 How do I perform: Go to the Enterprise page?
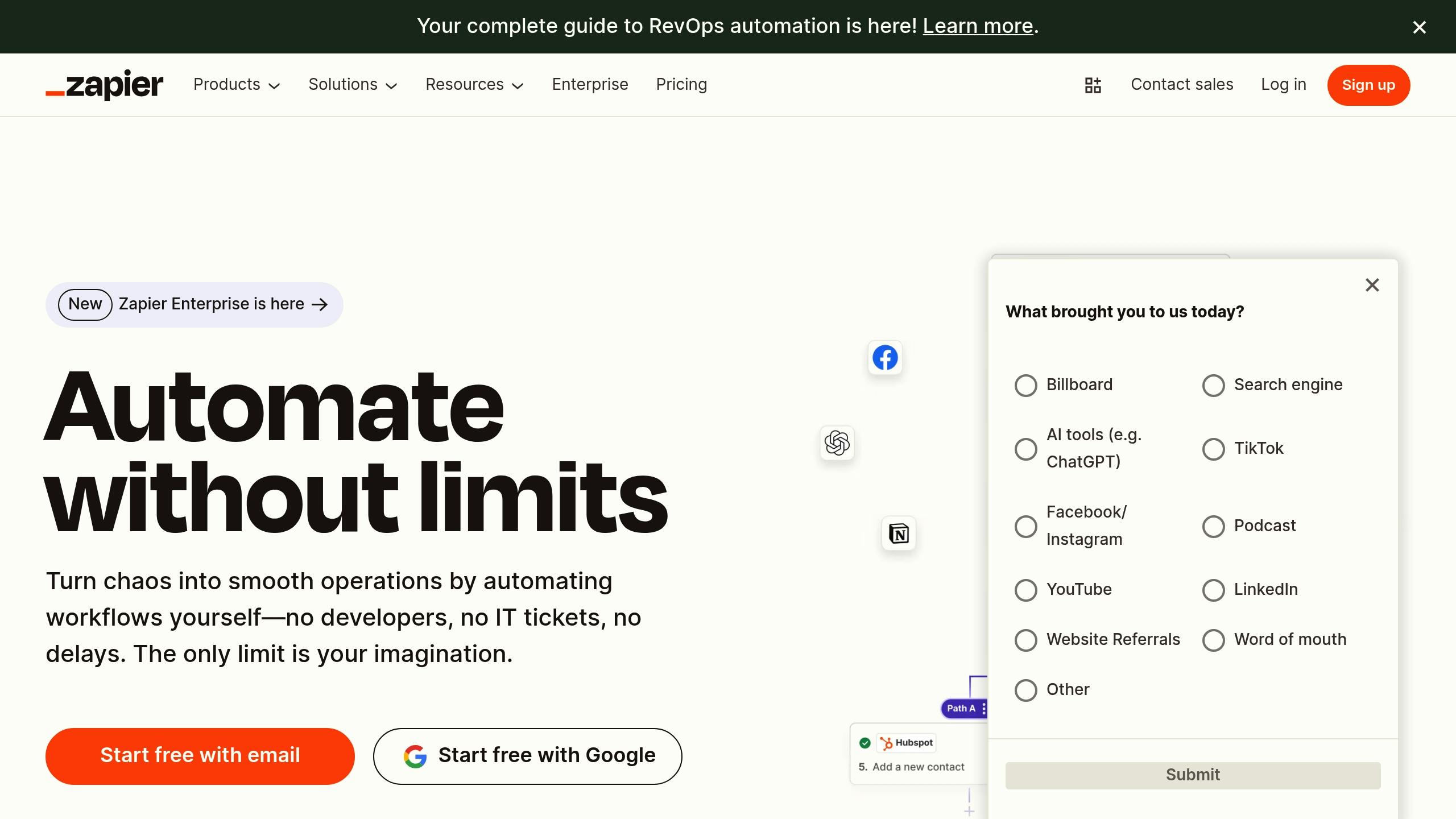pos(590,85)
